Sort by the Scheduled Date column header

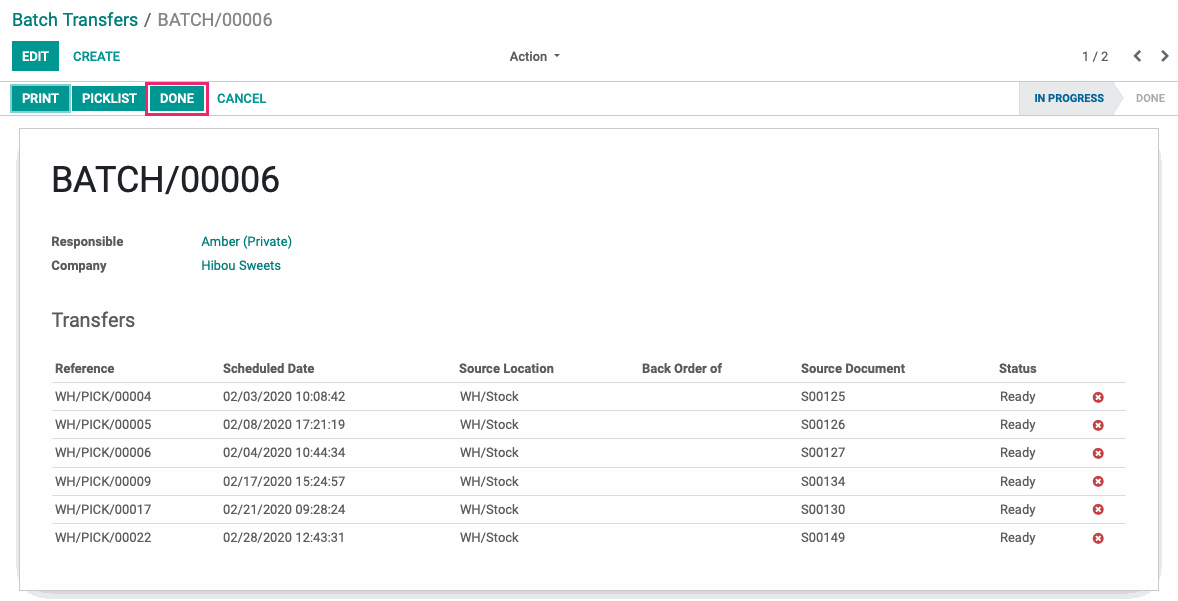point(268,368)
